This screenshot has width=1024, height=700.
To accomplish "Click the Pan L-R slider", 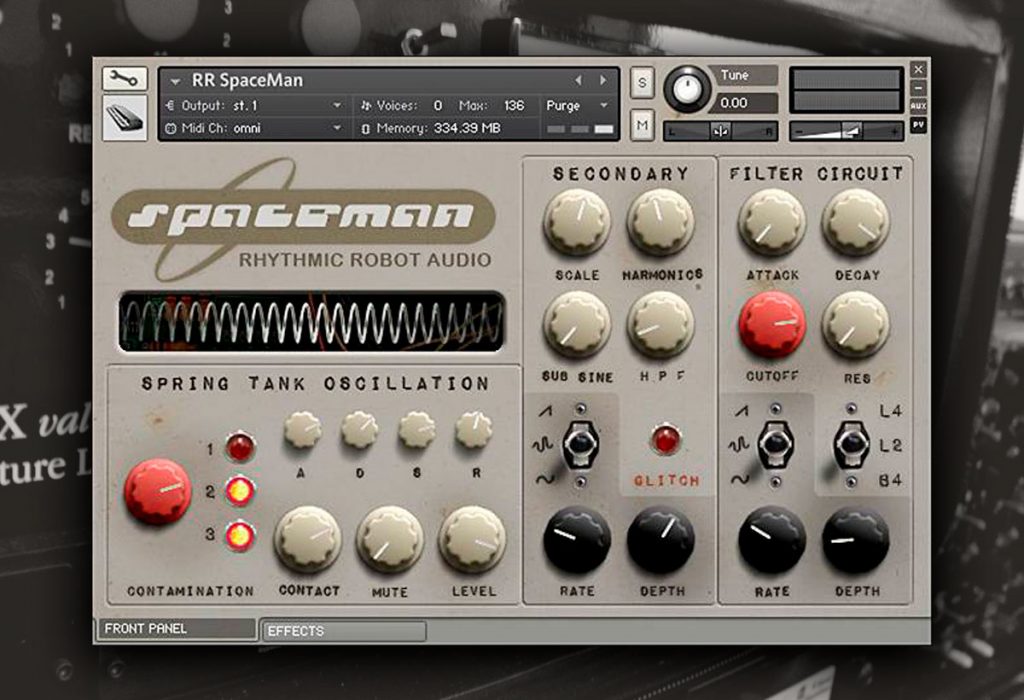I will pos(720,131).
